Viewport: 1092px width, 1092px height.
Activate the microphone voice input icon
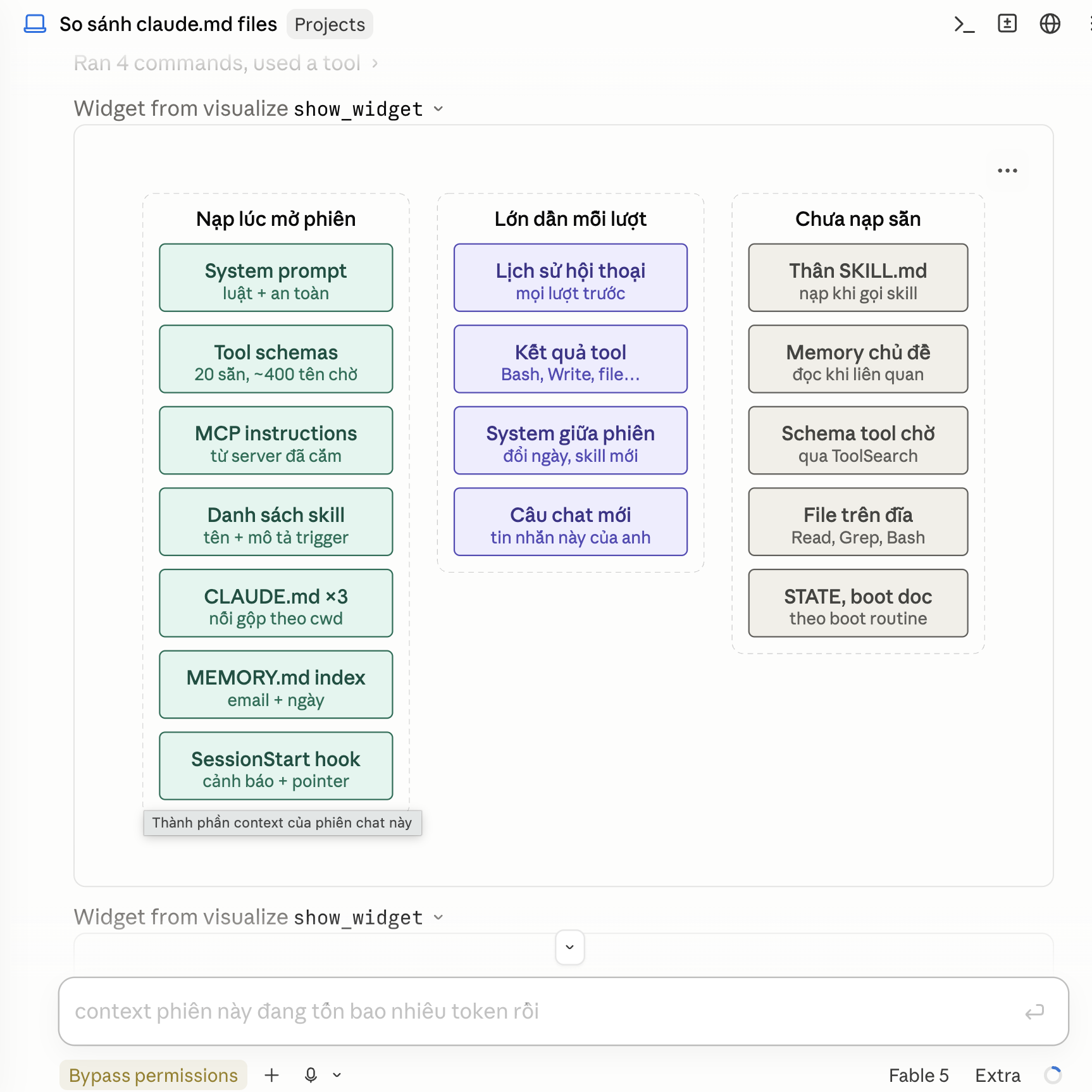pyautogui.click(x=311, y=1075)
